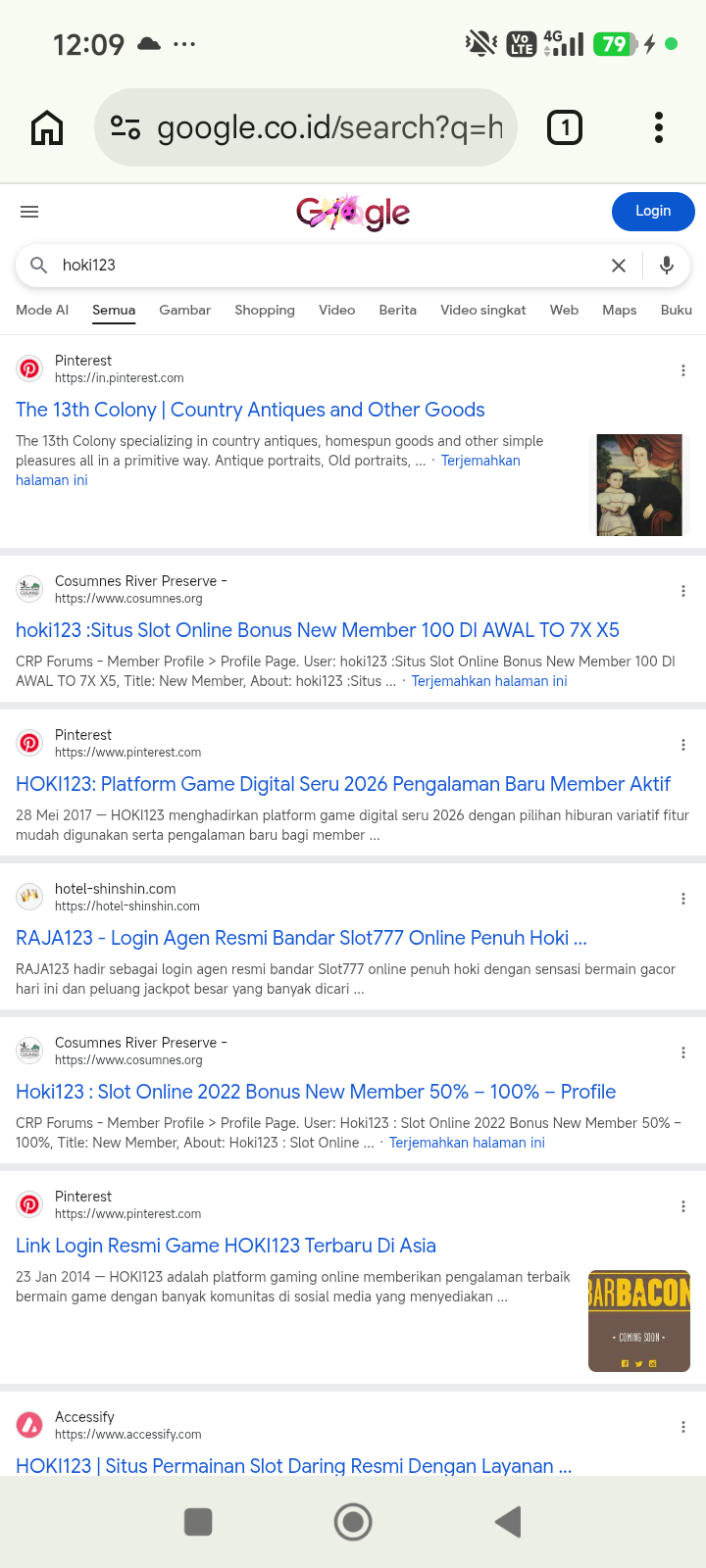Tap the Accessify favicon
Viewport: 706px width, 1568px height.
[29, 1425]
